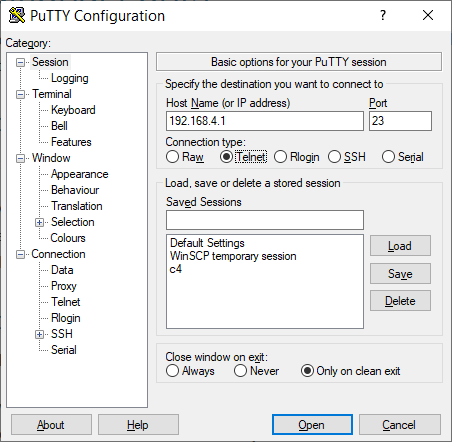Delete the selected saved session
This screenshot has width=452, height=442.
400,301
